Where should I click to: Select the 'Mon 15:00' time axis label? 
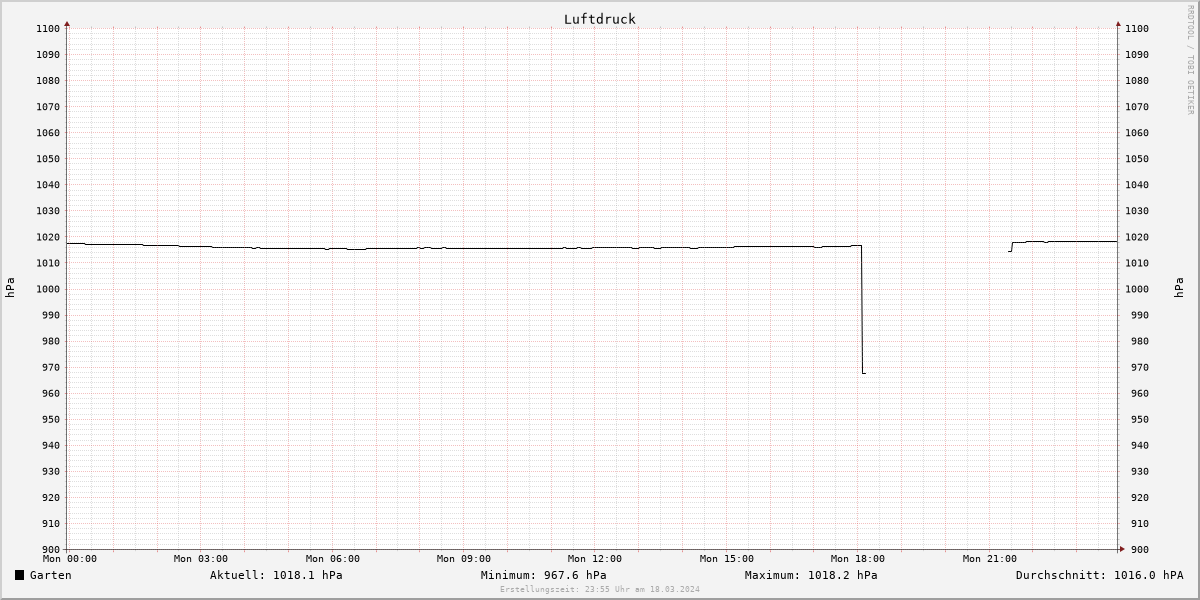[727, 559]
